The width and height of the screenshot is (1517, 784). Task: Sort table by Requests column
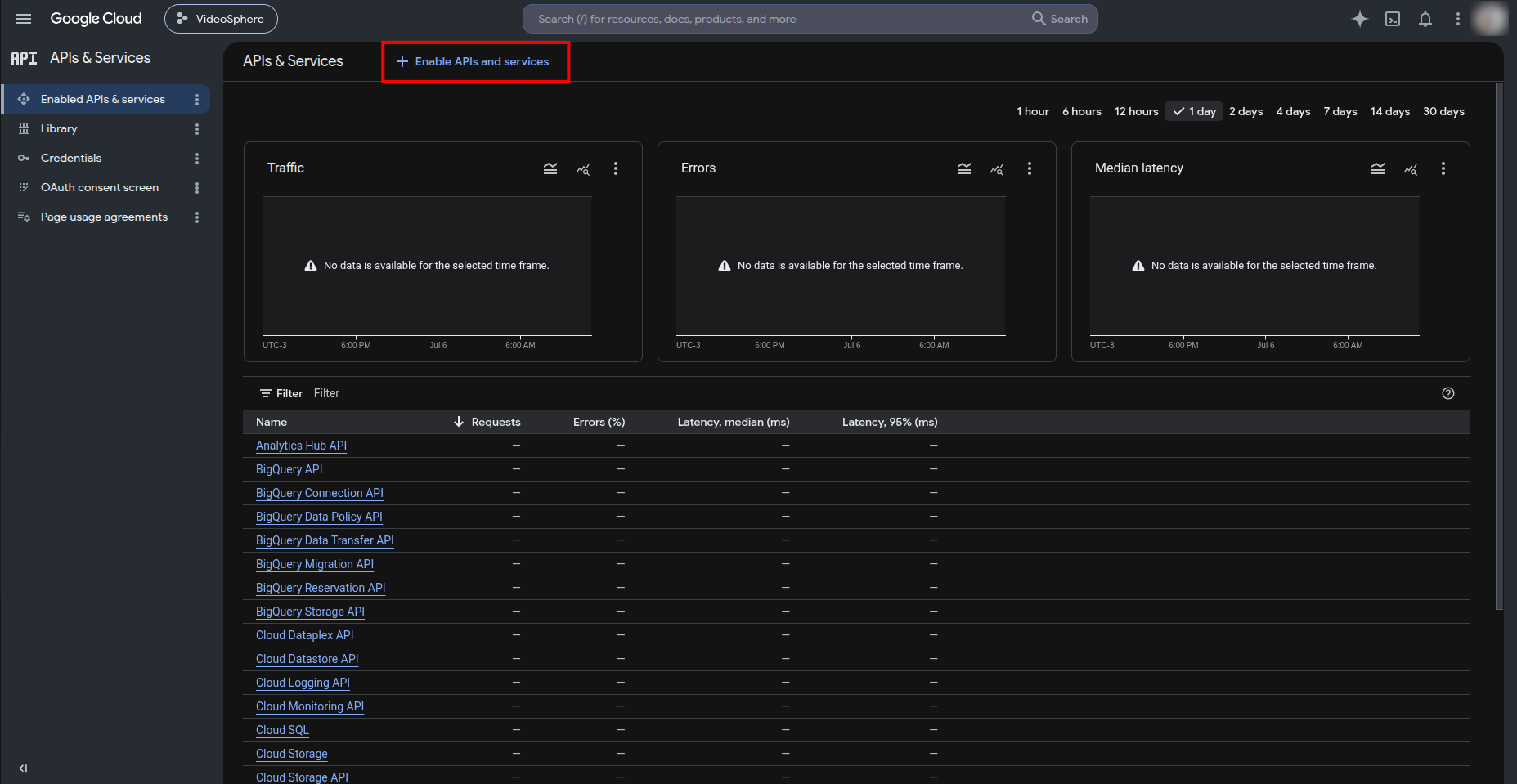click(487, 422)
